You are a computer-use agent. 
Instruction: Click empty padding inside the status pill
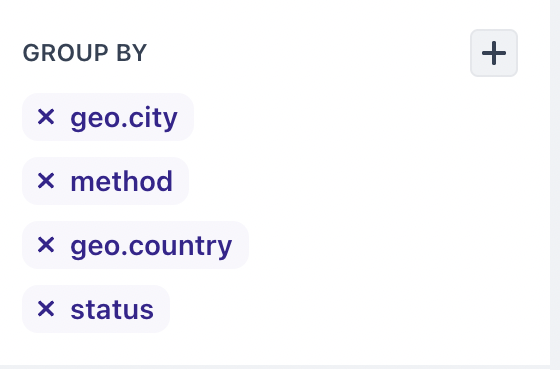(x=161, y=309)
